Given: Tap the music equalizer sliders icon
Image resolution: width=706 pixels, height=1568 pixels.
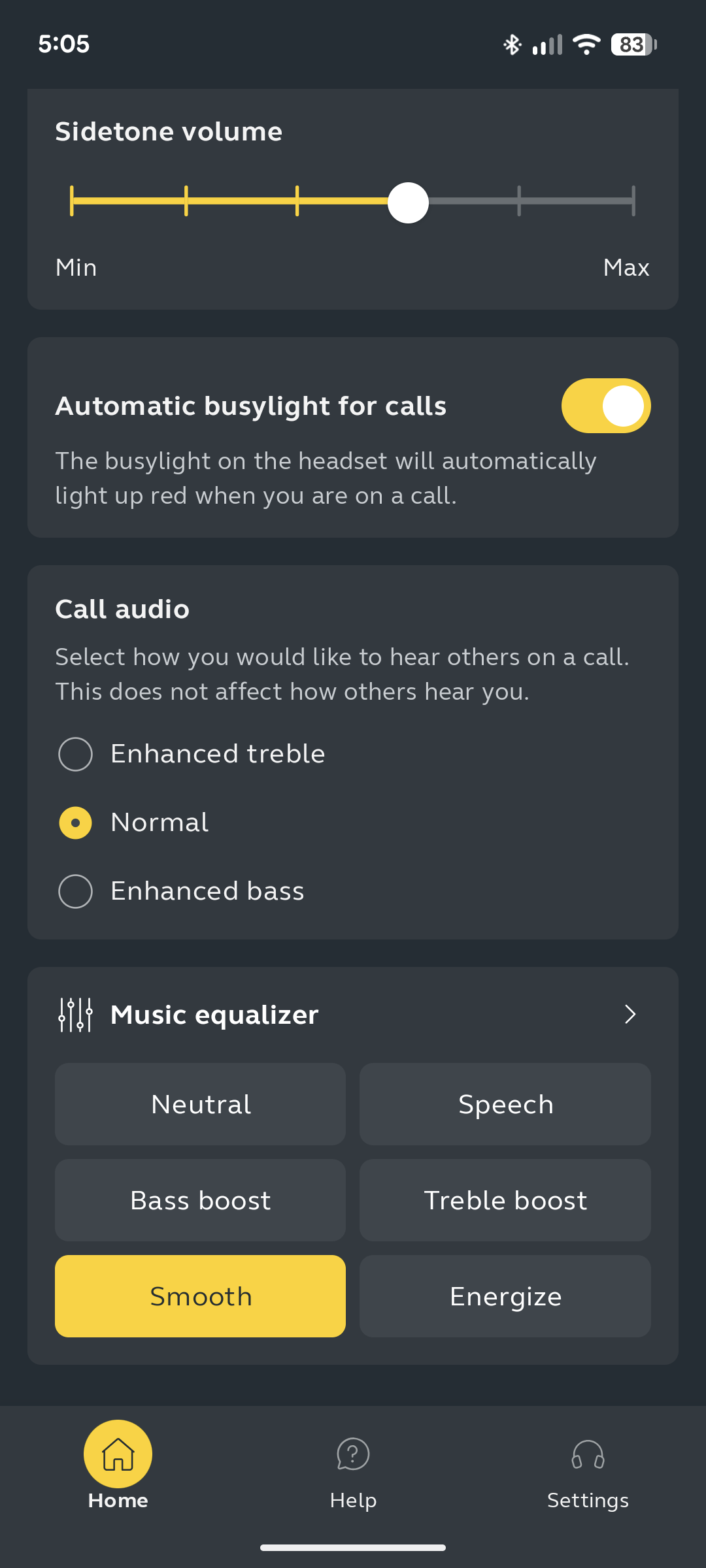Looking at the screenshot, I should [x=76, y=1015].
